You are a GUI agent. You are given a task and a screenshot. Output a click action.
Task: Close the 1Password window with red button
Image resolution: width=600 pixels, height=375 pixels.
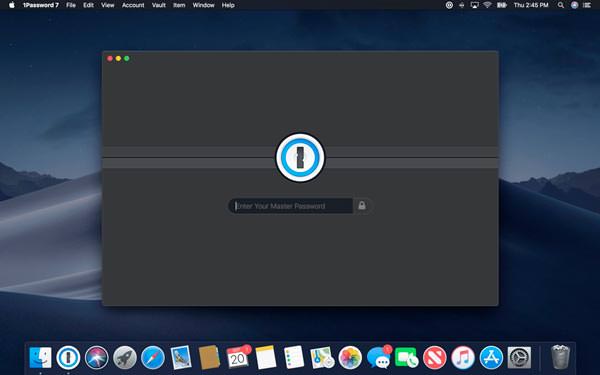tap(110, 59)
